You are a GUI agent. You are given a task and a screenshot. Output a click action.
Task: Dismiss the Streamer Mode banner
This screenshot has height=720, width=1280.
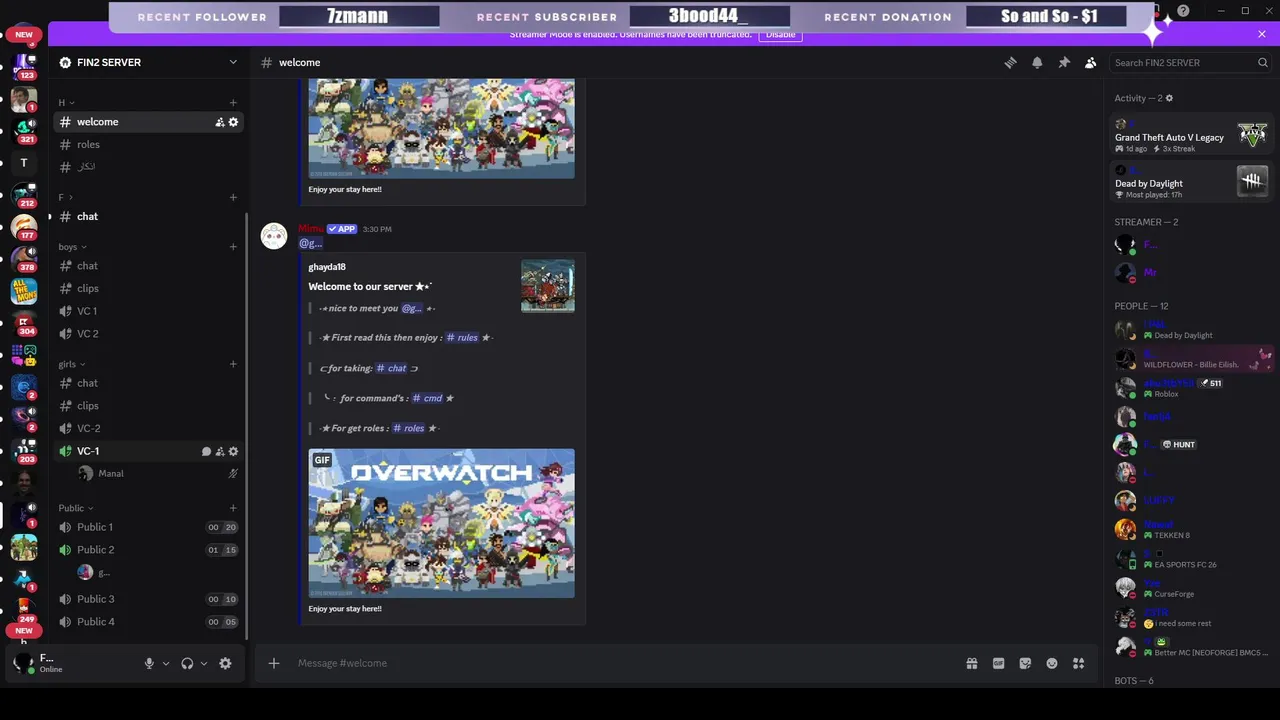click(1262, 34)
